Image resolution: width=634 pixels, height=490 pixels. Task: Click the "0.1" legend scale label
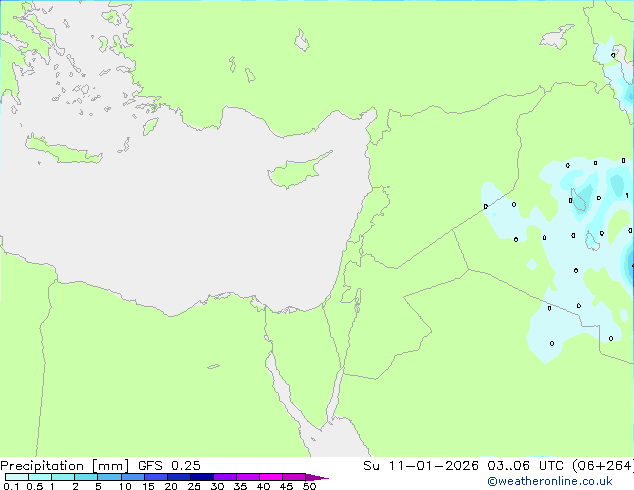[11, 486]
